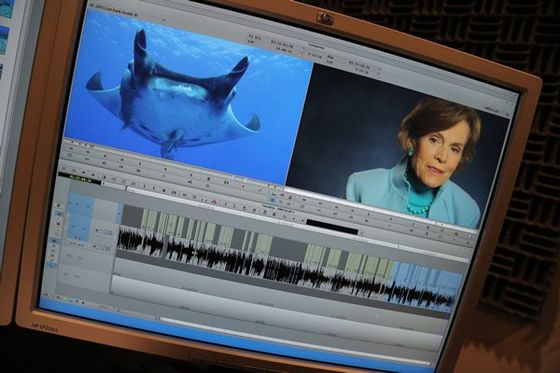Click the red Overwrite edit button
Image resolution: width=560 pixels, height=373 pixels.
215,202
